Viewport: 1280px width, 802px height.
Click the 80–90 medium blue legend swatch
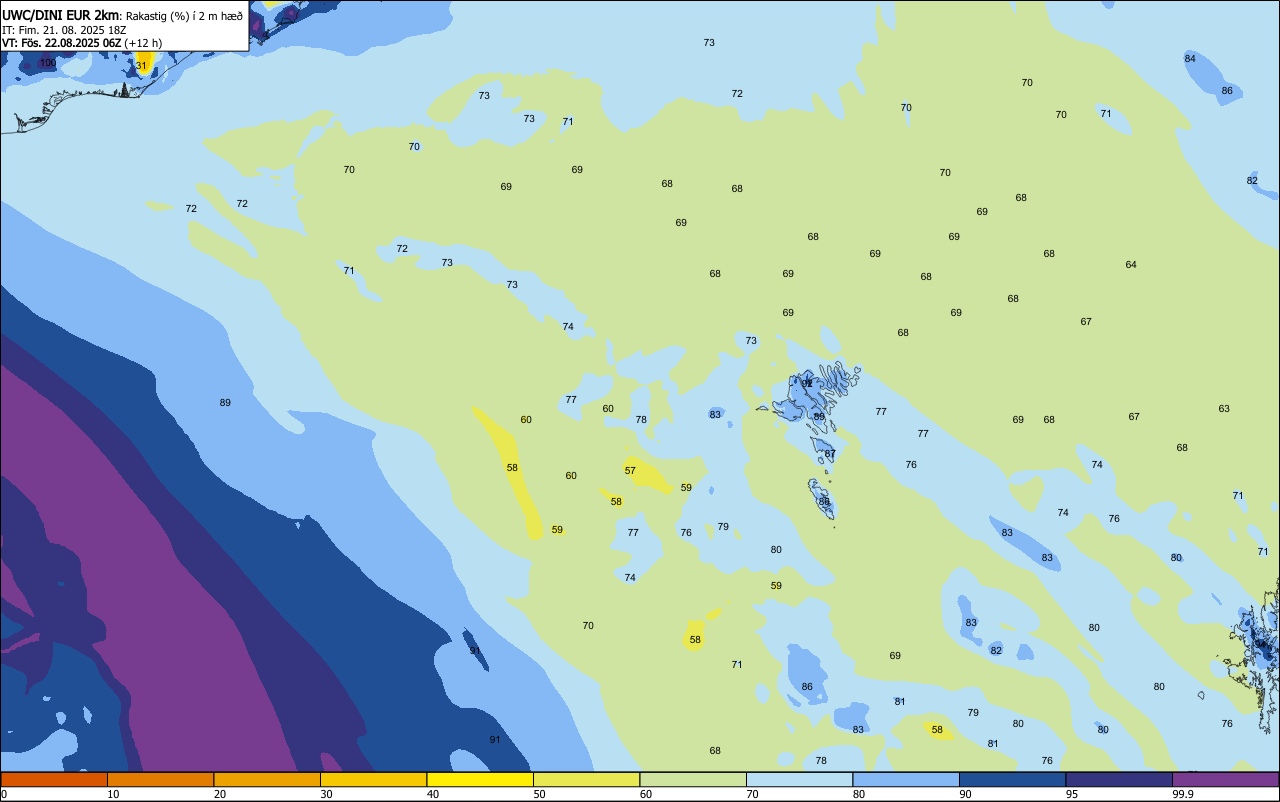(x=906, y=779)
